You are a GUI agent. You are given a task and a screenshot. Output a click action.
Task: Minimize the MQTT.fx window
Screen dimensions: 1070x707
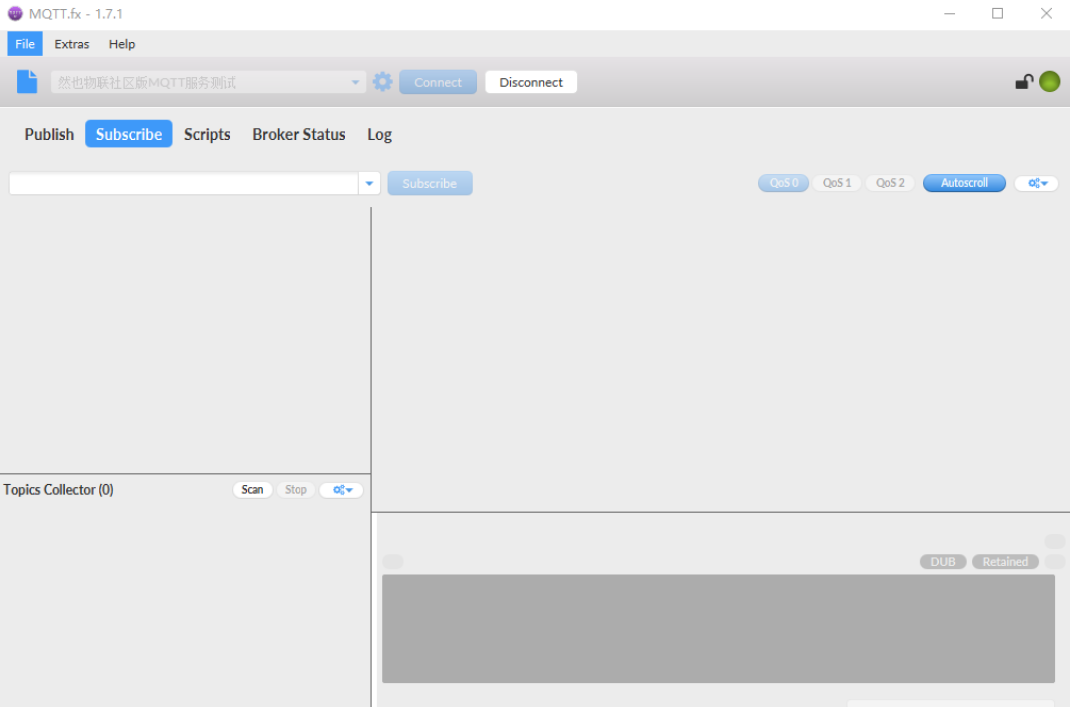point(949,14)
